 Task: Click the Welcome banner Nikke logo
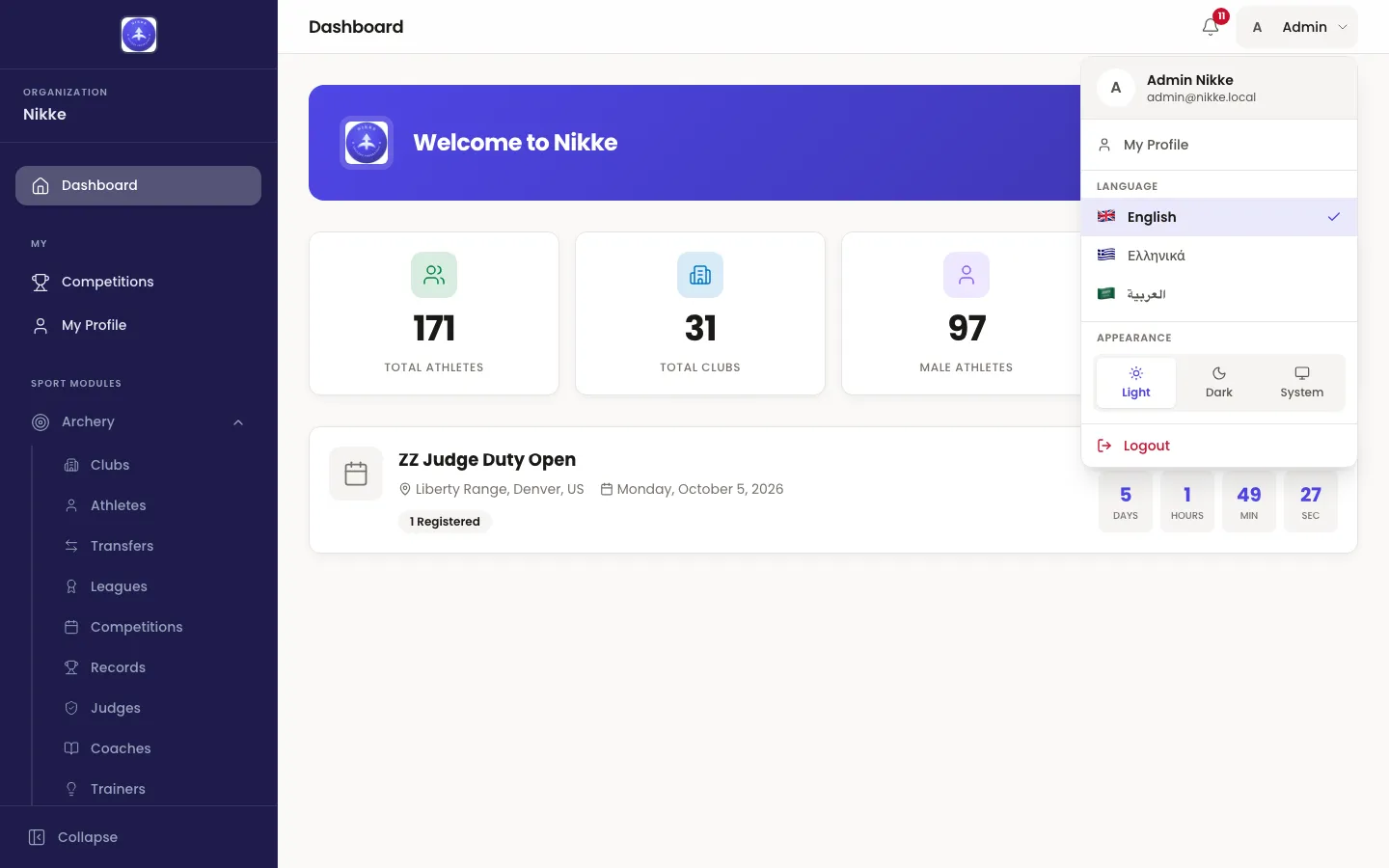pos(367,143)
